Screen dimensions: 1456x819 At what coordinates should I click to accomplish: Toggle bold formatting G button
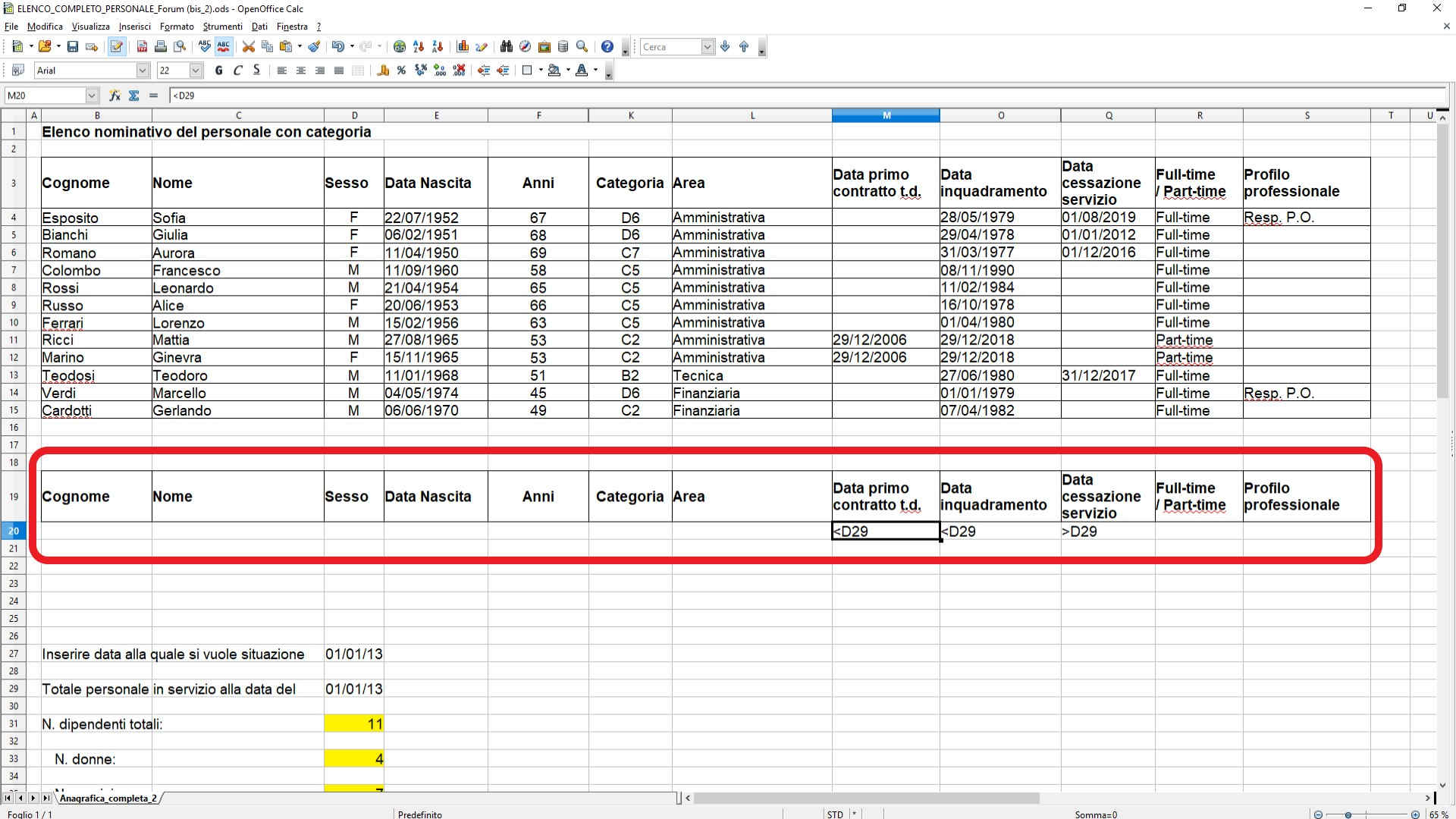click(x=219, y=71)
